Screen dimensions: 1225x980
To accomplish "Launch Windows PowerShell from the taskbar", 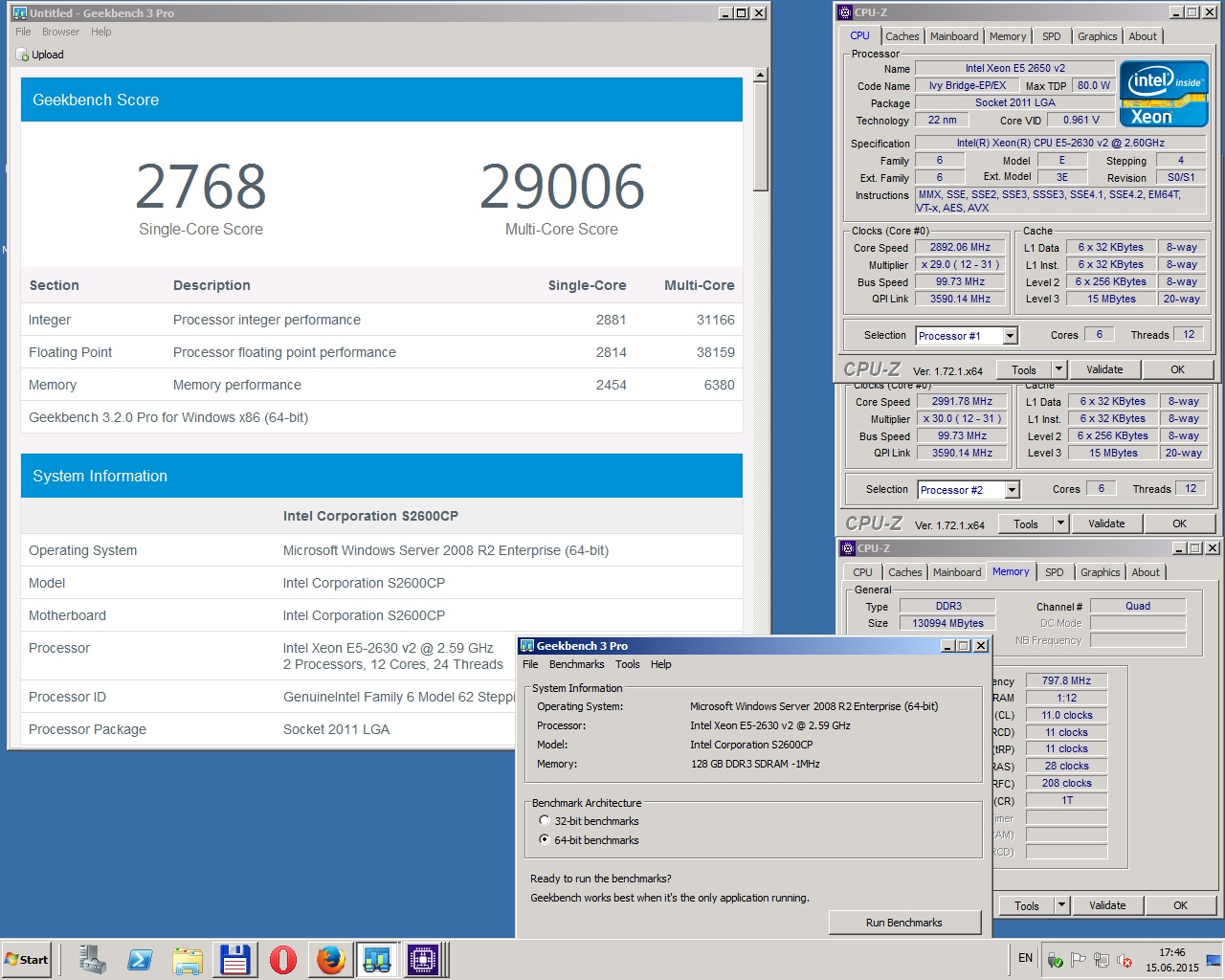I will tap(140, 959).
